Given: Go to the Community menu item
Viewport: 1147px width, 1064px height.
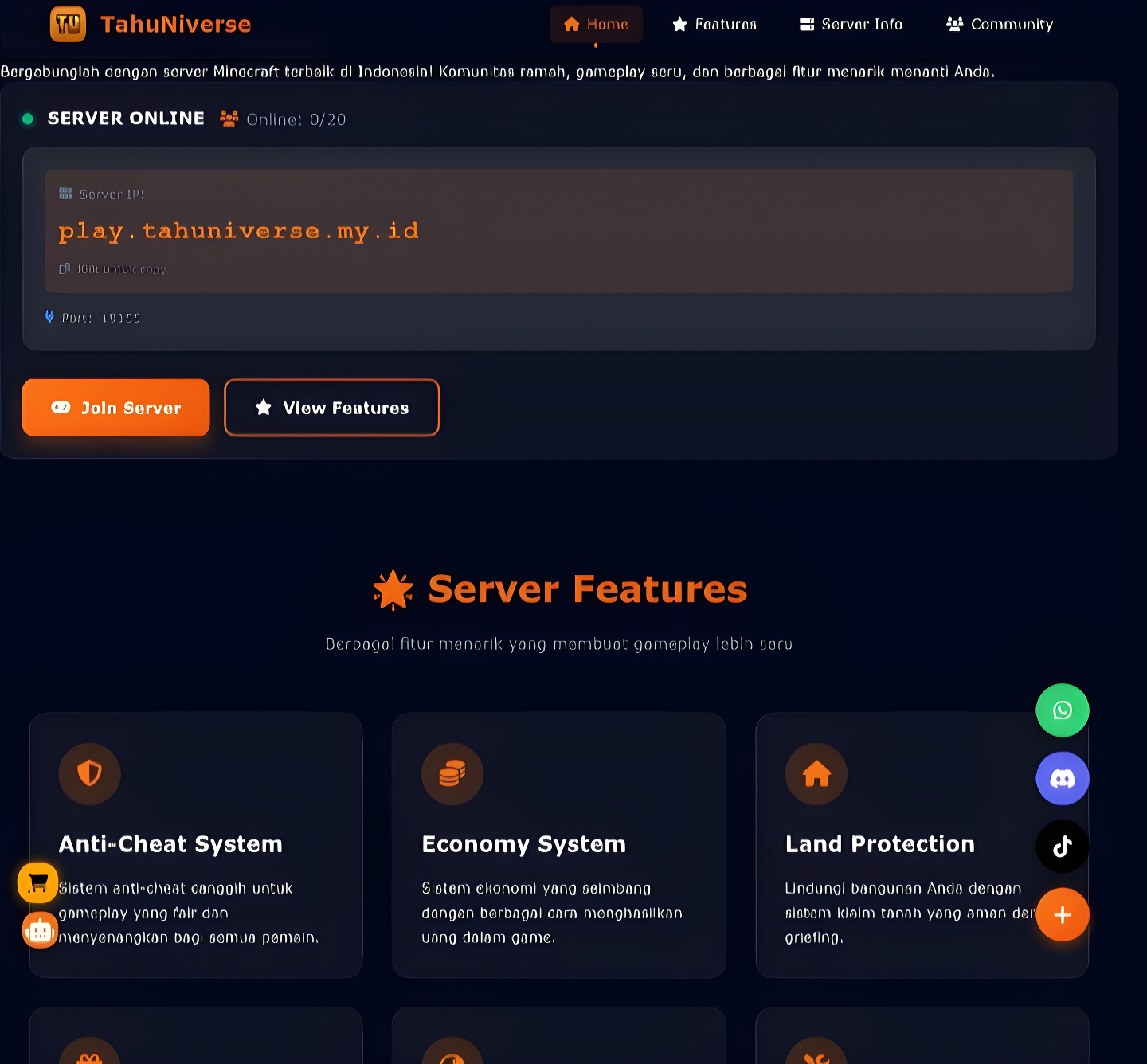Looking at the screenshot, I should click(x=998, y=24).
